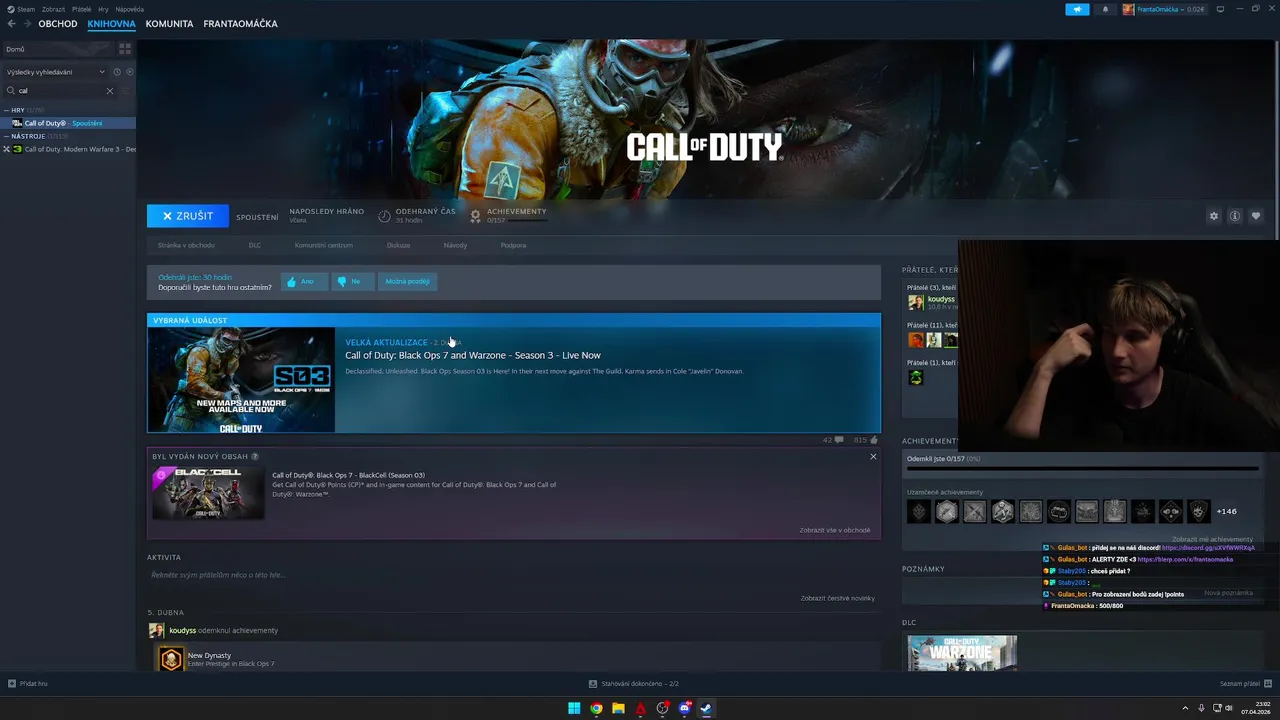
Task: Go back with the left arrow navigation icon
Action: pos(11,24)
